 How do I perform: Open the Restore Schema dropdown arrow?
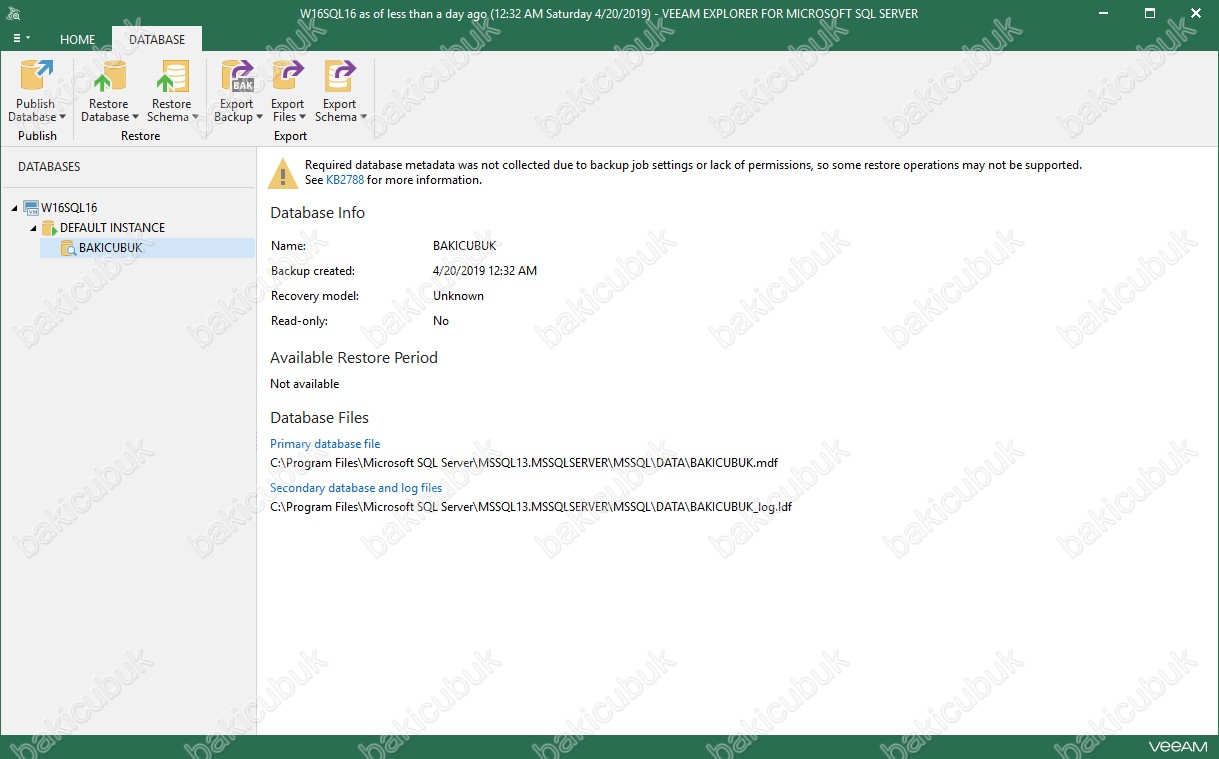coord(195,118)
